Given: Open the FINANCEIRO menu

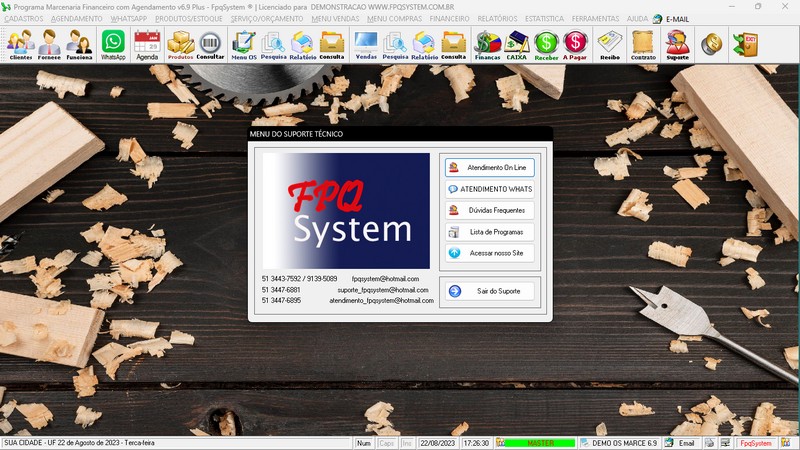Looking at the screenshot, I should click(449, 19).
